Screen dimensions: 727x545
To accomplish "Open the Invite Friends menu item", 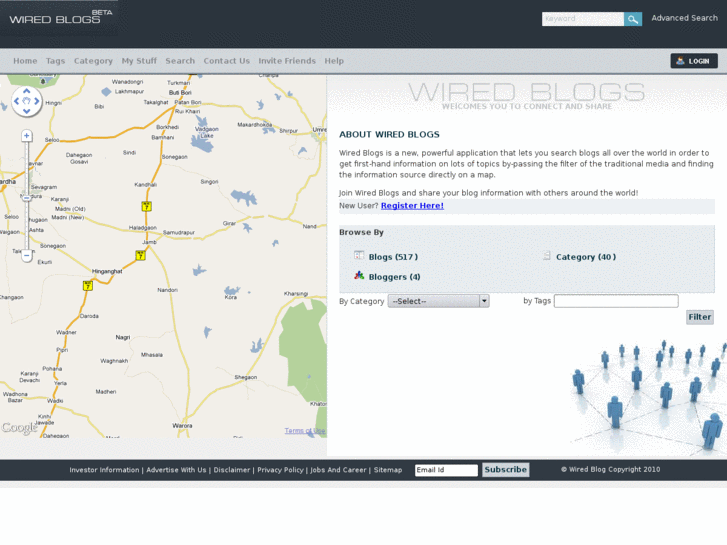I will [x=287, y=61].
